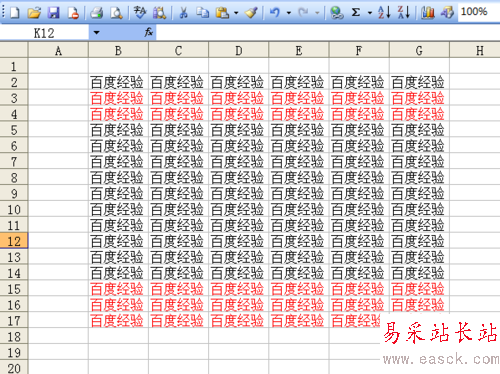This screenshot has width=500, height=374.
Task: Click cell G14 containing 百度经验
Action: (419, 273)
